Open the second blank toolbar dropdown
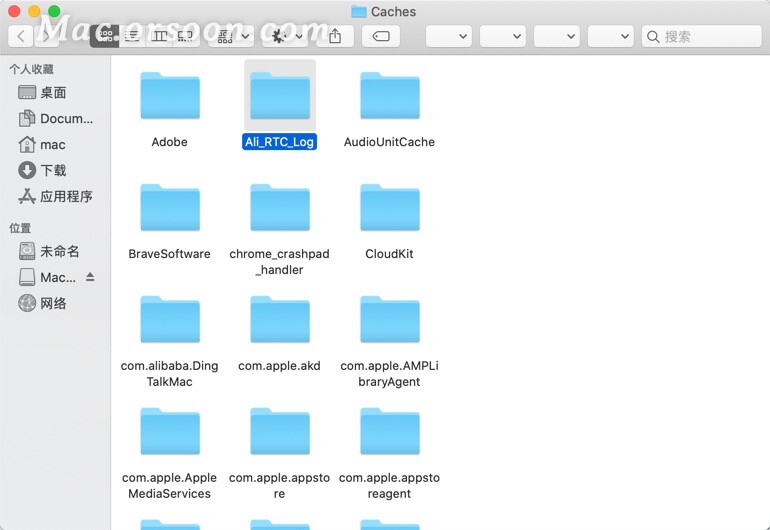Screen dimensions: 770x530 pos(503,36)
